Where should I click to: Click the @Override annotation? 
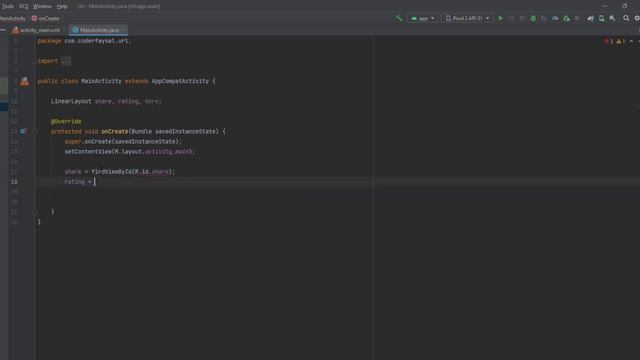click(66, 121)
